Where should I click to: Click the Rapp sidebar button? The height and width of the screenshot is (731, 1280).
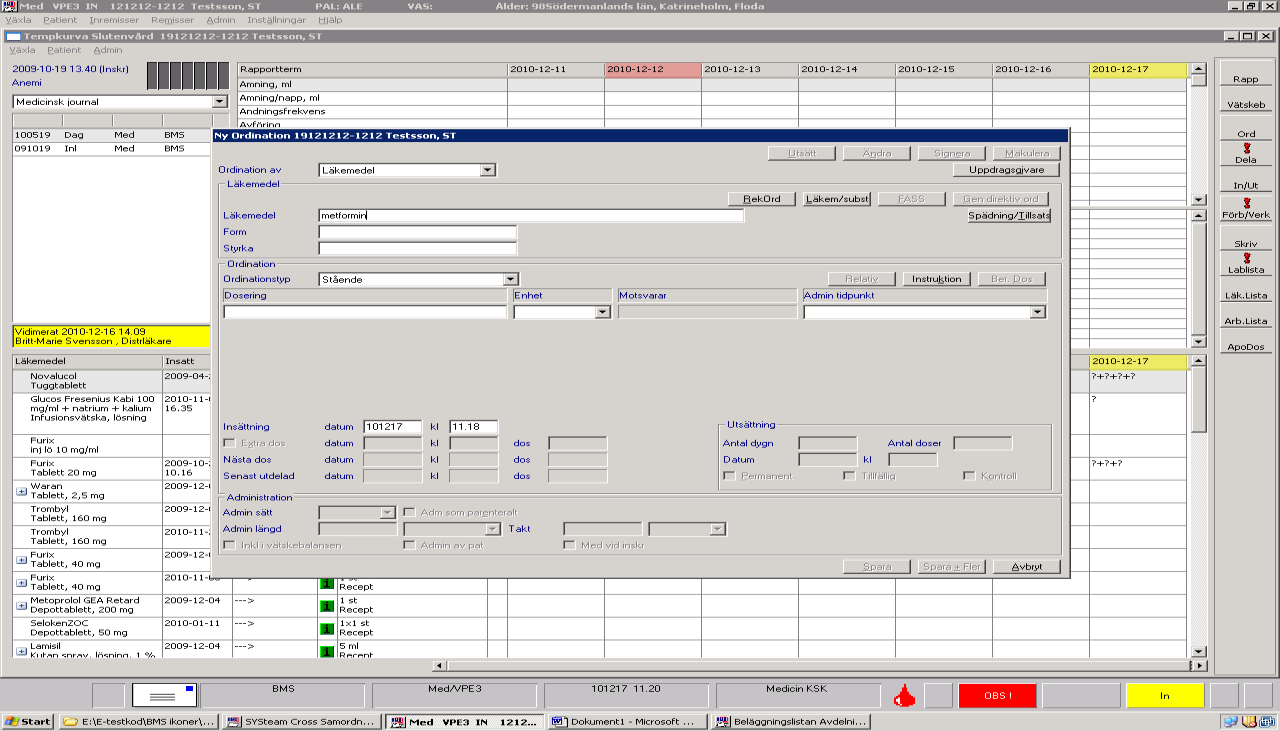pos(1246,79)
